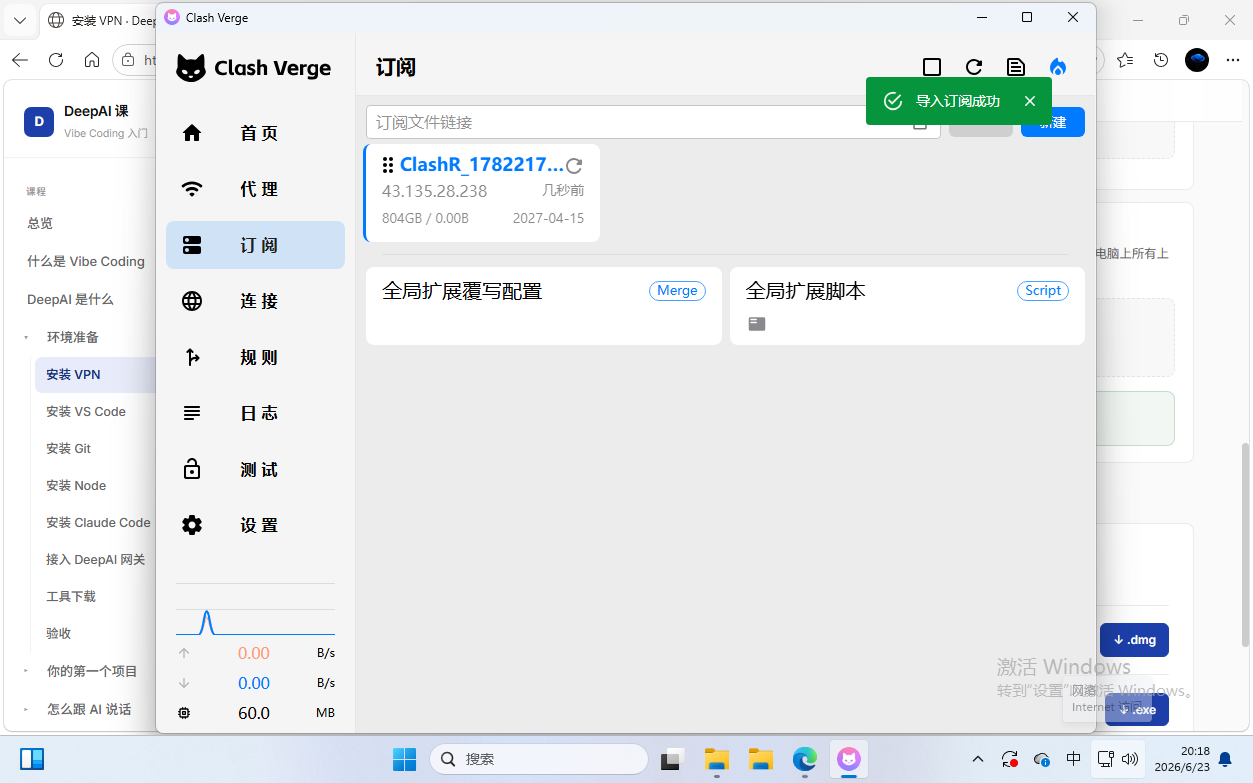The height and width of the screenshot is (783, 1253).
Task: Expand the 怎么跟 AI 说话 section
Action: (x=88, y=709)
